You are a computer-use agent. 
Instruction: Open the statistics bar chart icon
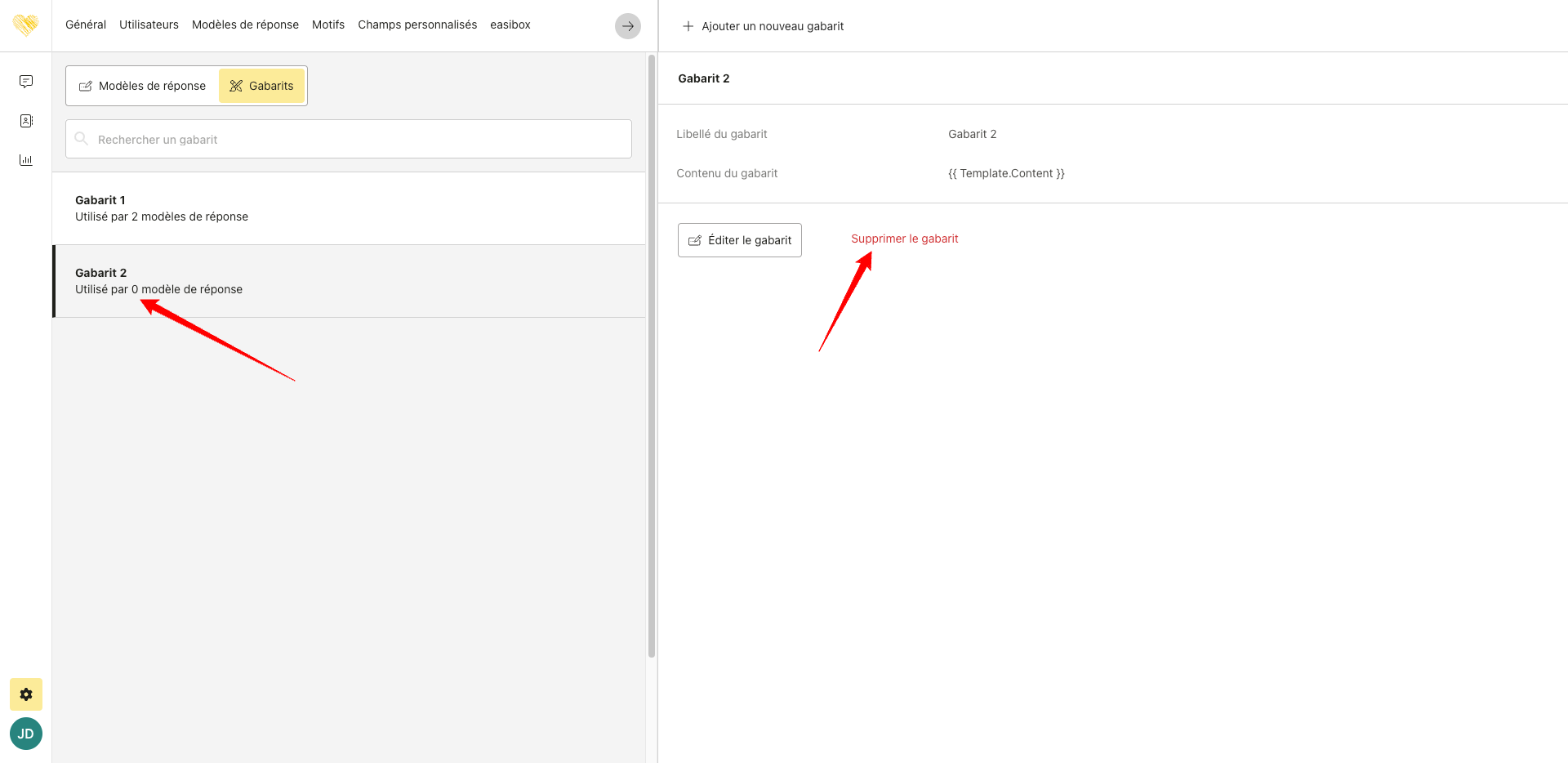click(26, 160)
